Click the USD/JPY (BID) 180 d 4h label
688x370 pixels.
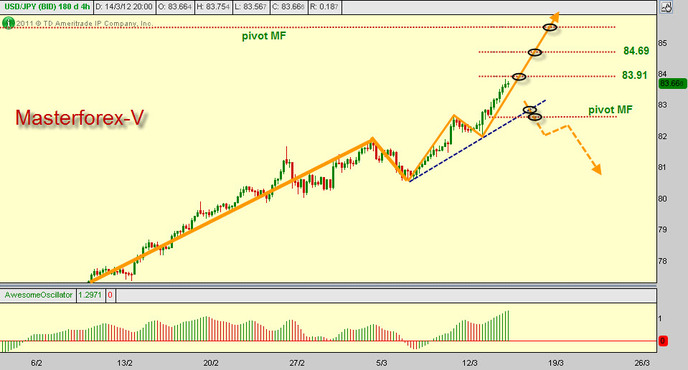tap(47, 7)
